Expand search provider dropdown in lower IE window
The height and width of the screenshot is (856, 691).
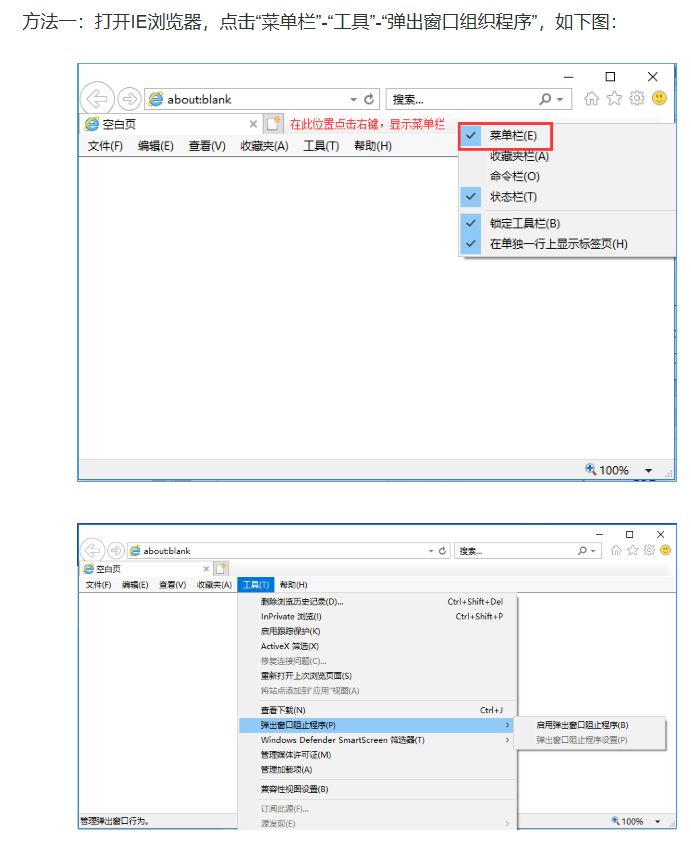[x=593, y=551]
